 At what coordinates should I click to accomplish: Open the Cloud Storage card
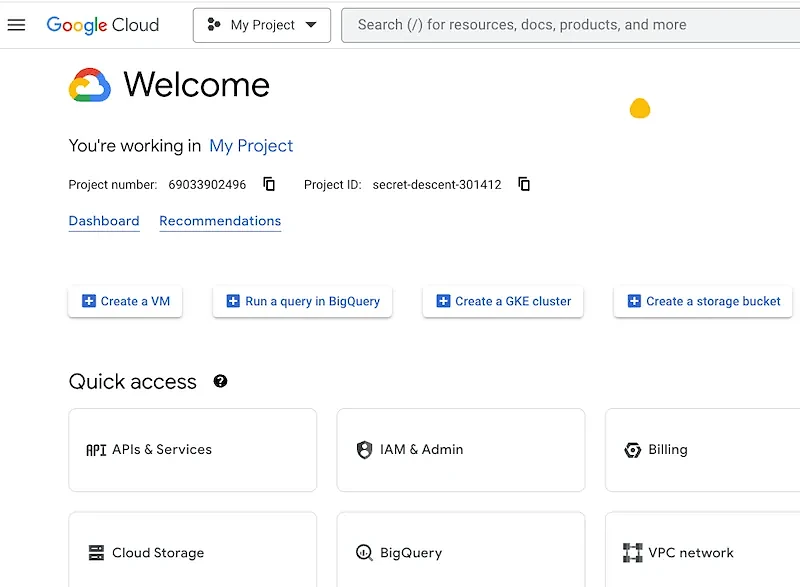(x=192, y=550)
